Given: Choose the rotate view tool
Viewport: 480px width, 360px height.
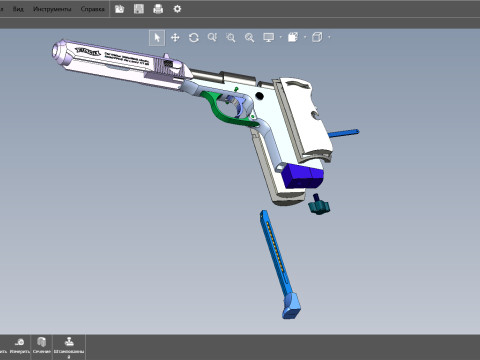Looking at the screenshot, I should 194,38.
